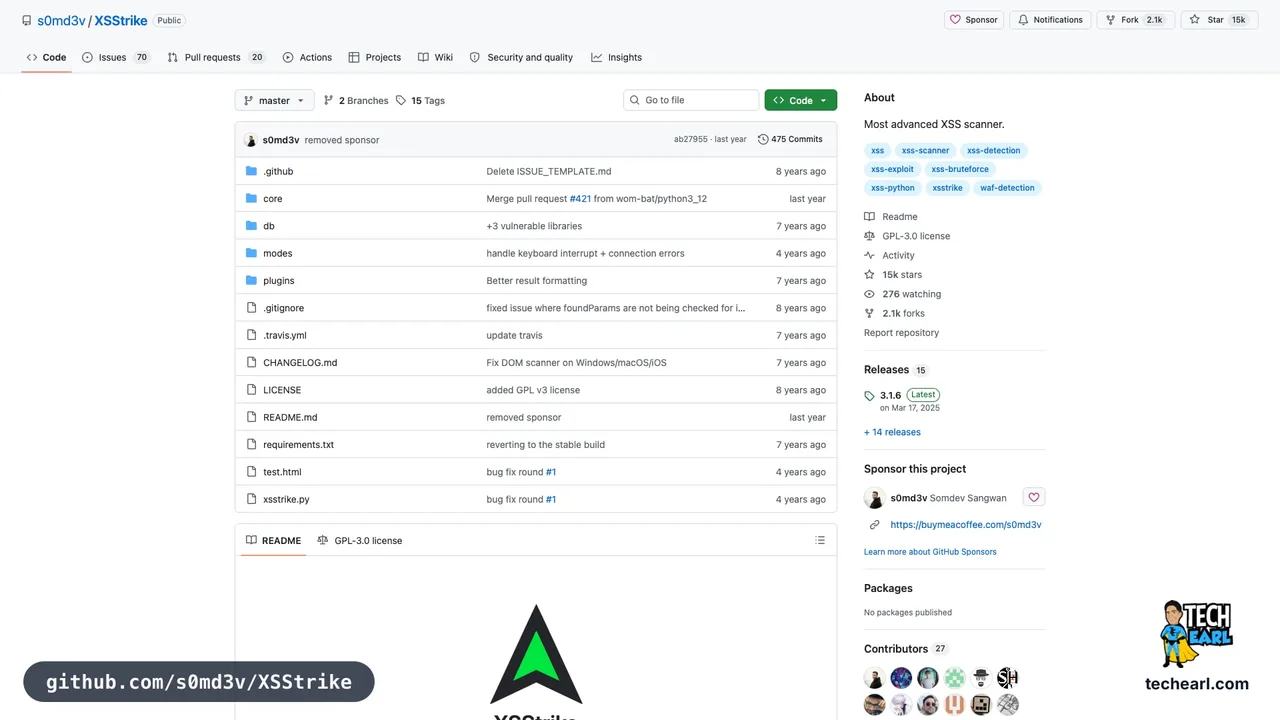The height and width of the screenshot is (720, 1280).
Task: Open GPL-3.0 license link in About
Action: [x=907, y=236]
